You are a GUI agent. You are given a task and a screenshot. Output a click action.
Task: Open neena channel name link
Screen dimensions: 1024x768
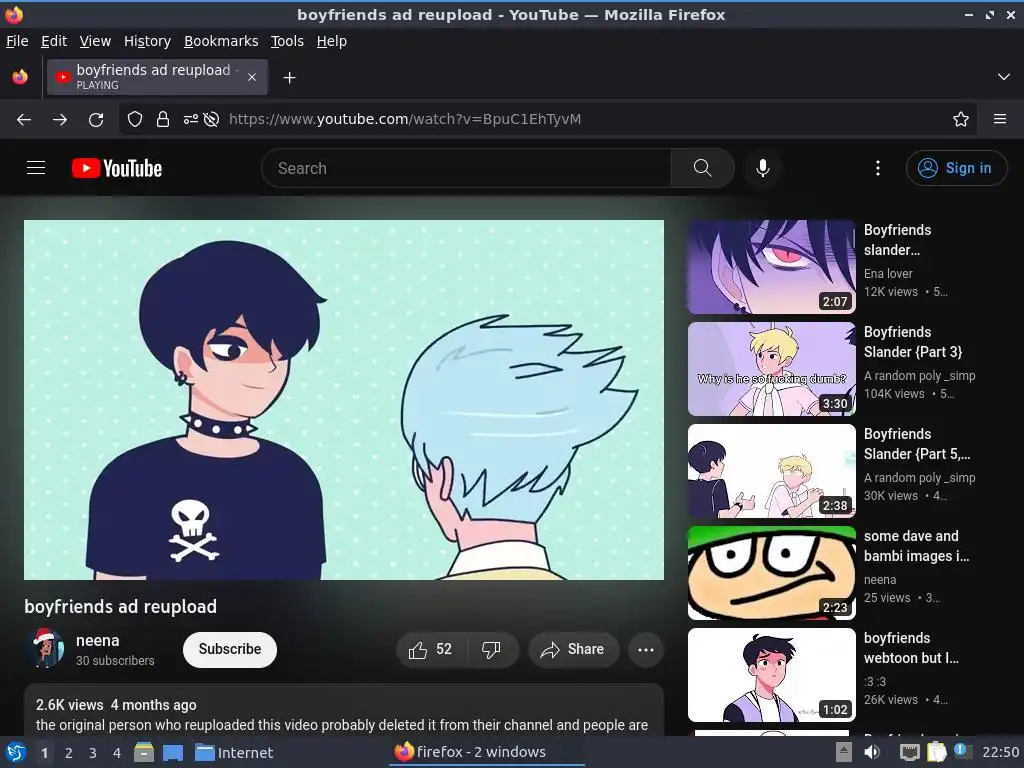(98, 641)
